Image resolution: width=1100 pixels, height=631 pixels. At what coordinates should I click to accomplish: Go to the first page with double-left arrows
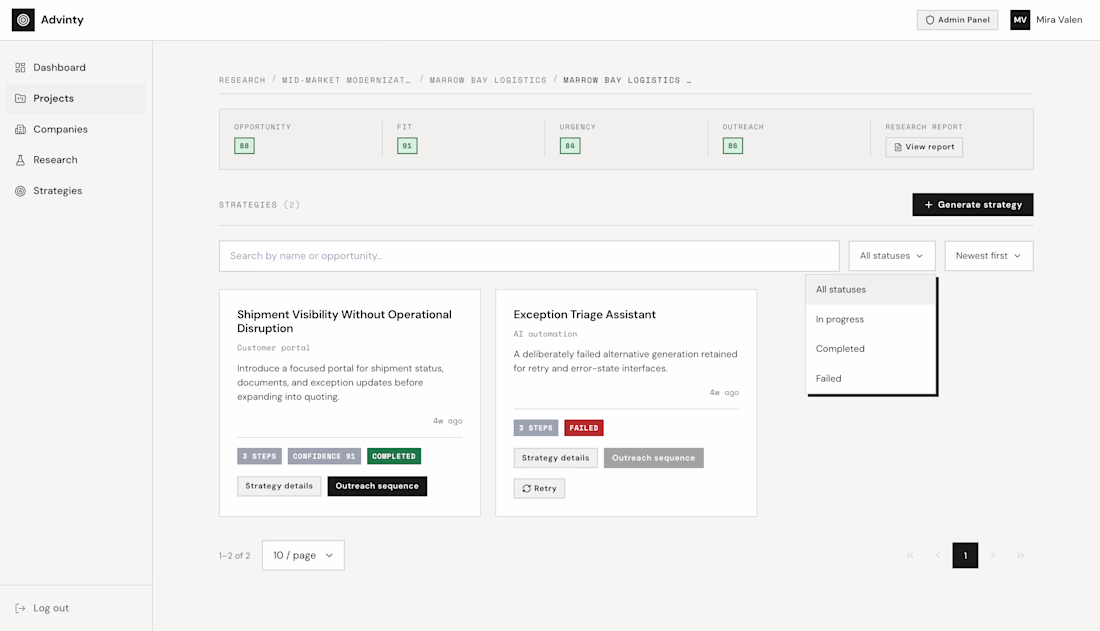pos(910,555)
